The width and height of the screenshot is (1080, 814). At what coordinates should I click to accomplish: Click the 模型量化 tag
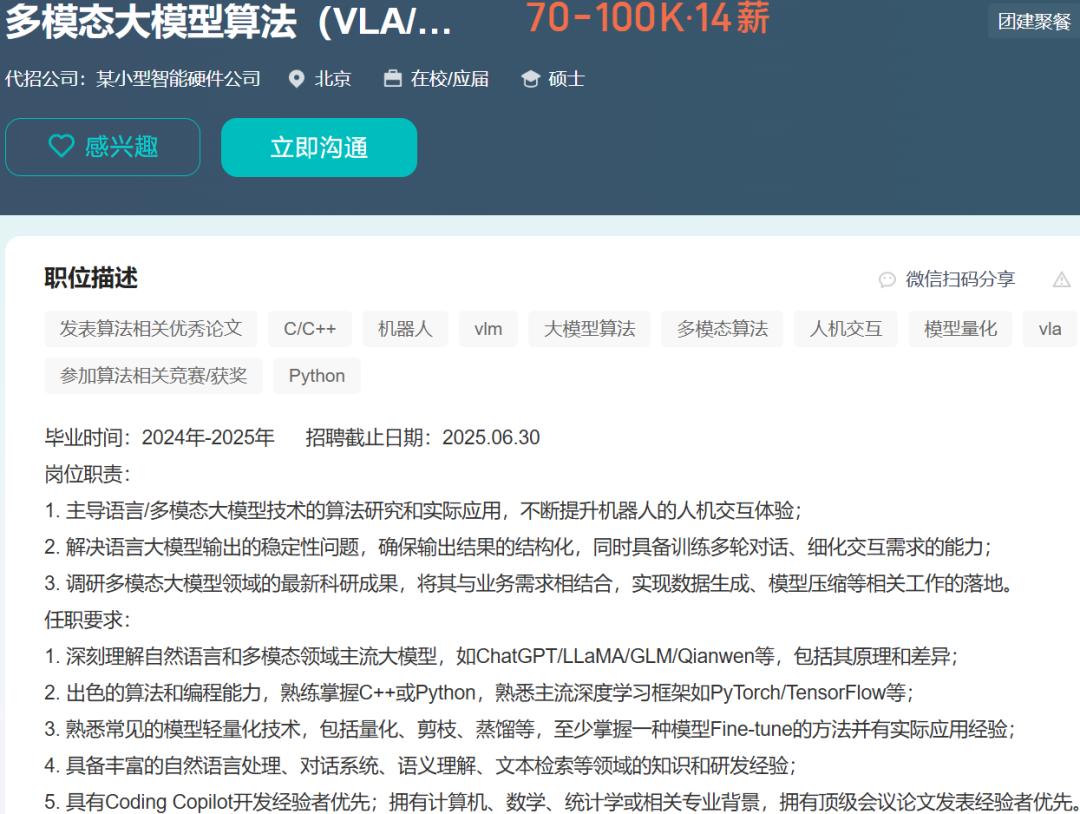click(960, 329)
